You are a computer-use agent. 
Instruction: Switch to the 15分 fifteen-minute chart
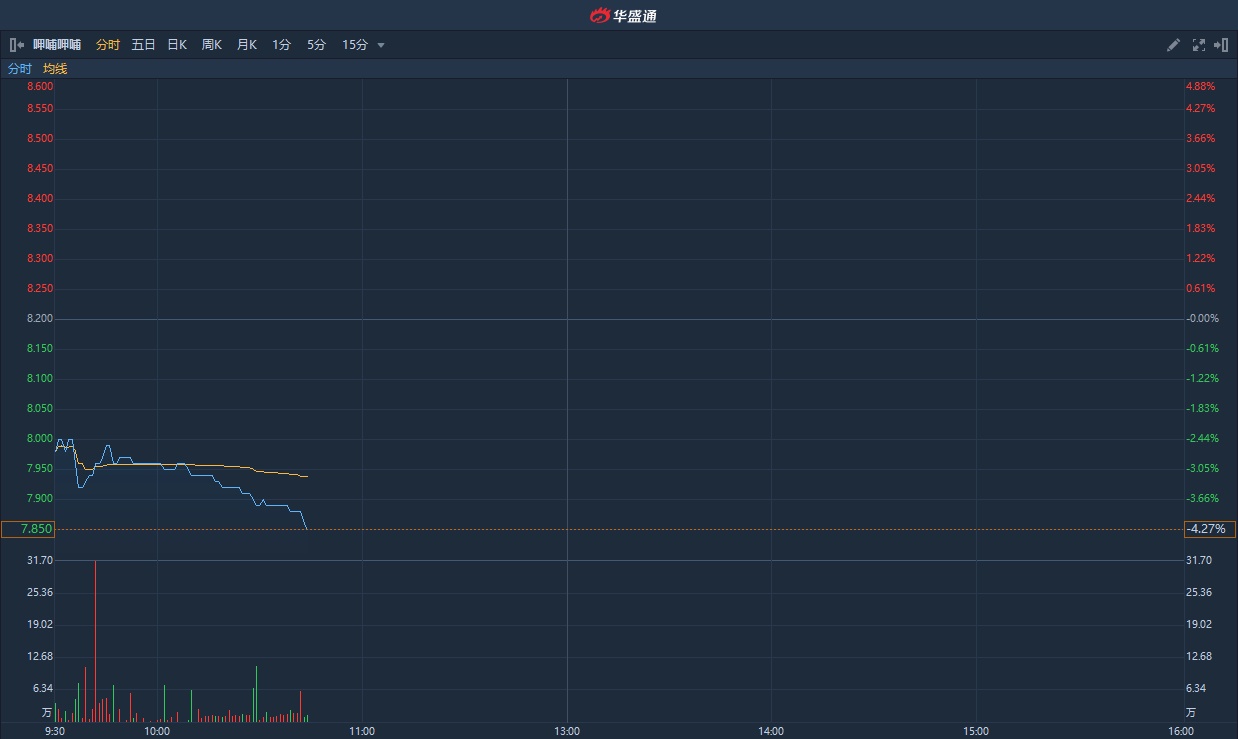(x=354, y=45)
